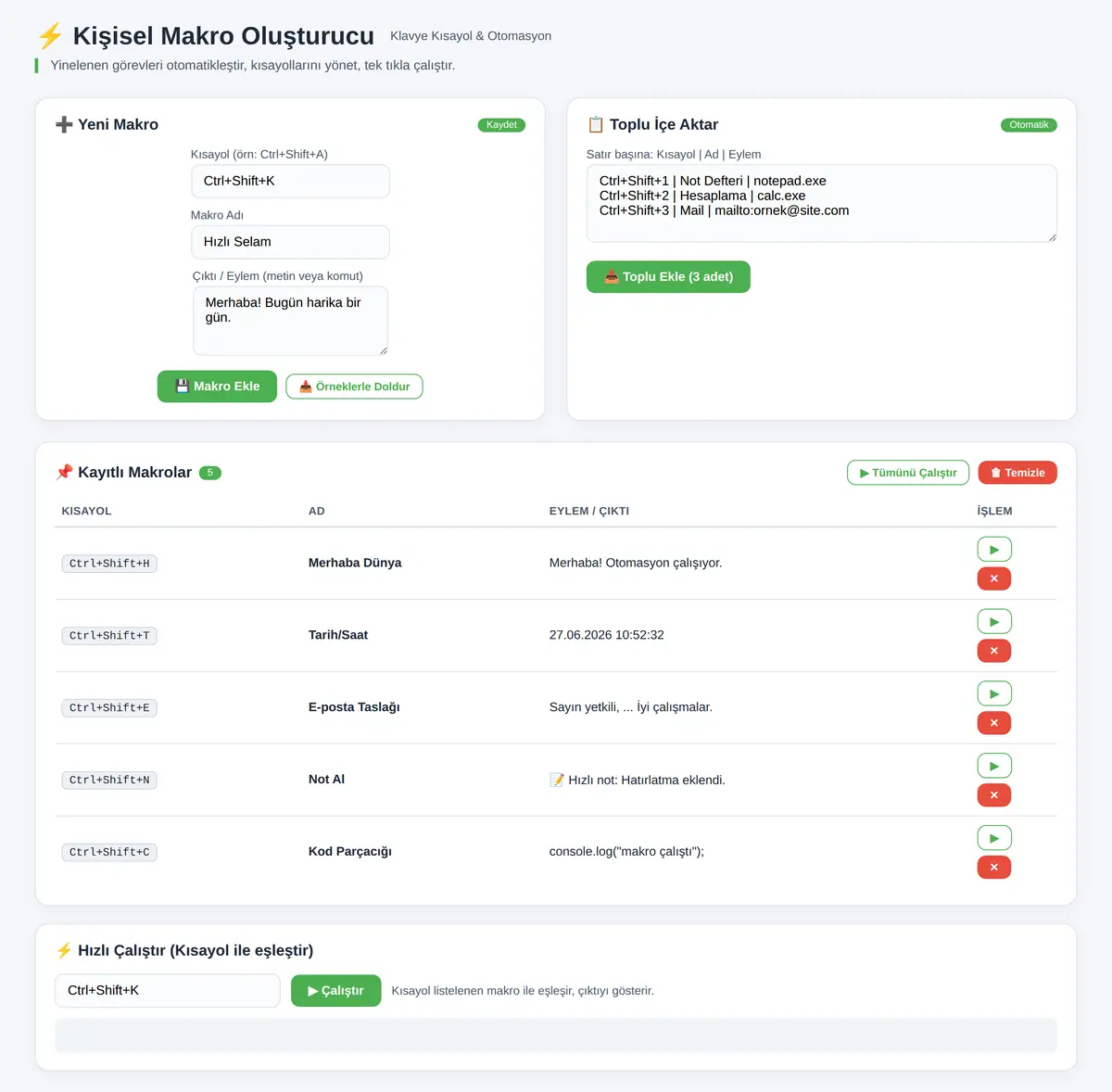
Task: Click the lightning bolt icon beside the page title
Action: click(x=50, y=36)
